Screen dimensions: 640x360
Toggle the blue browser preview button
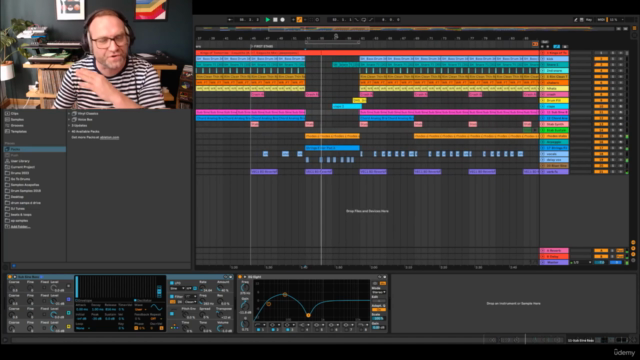point(13,266)
